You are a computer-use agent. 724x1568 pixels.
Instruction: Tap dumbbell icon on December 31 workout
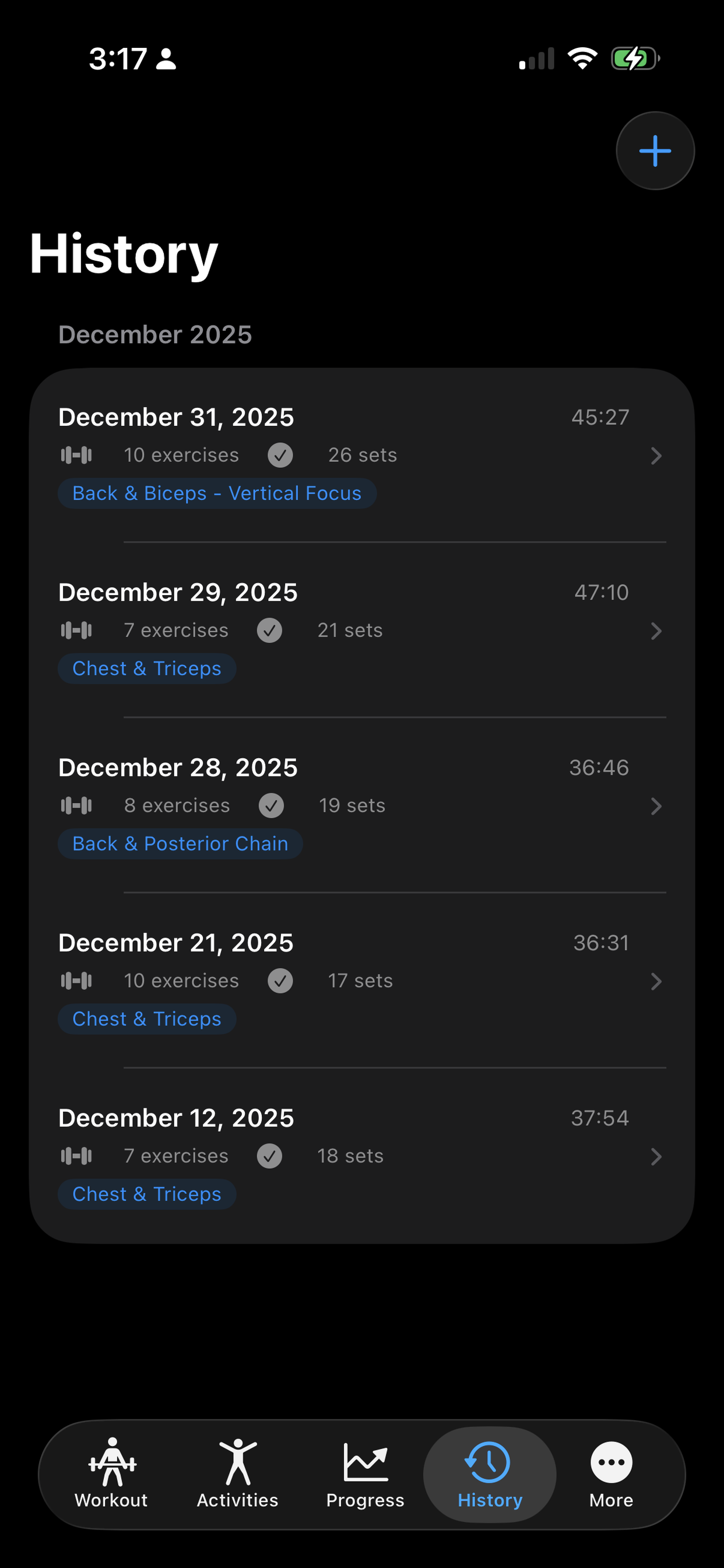[x=77, y=456]
